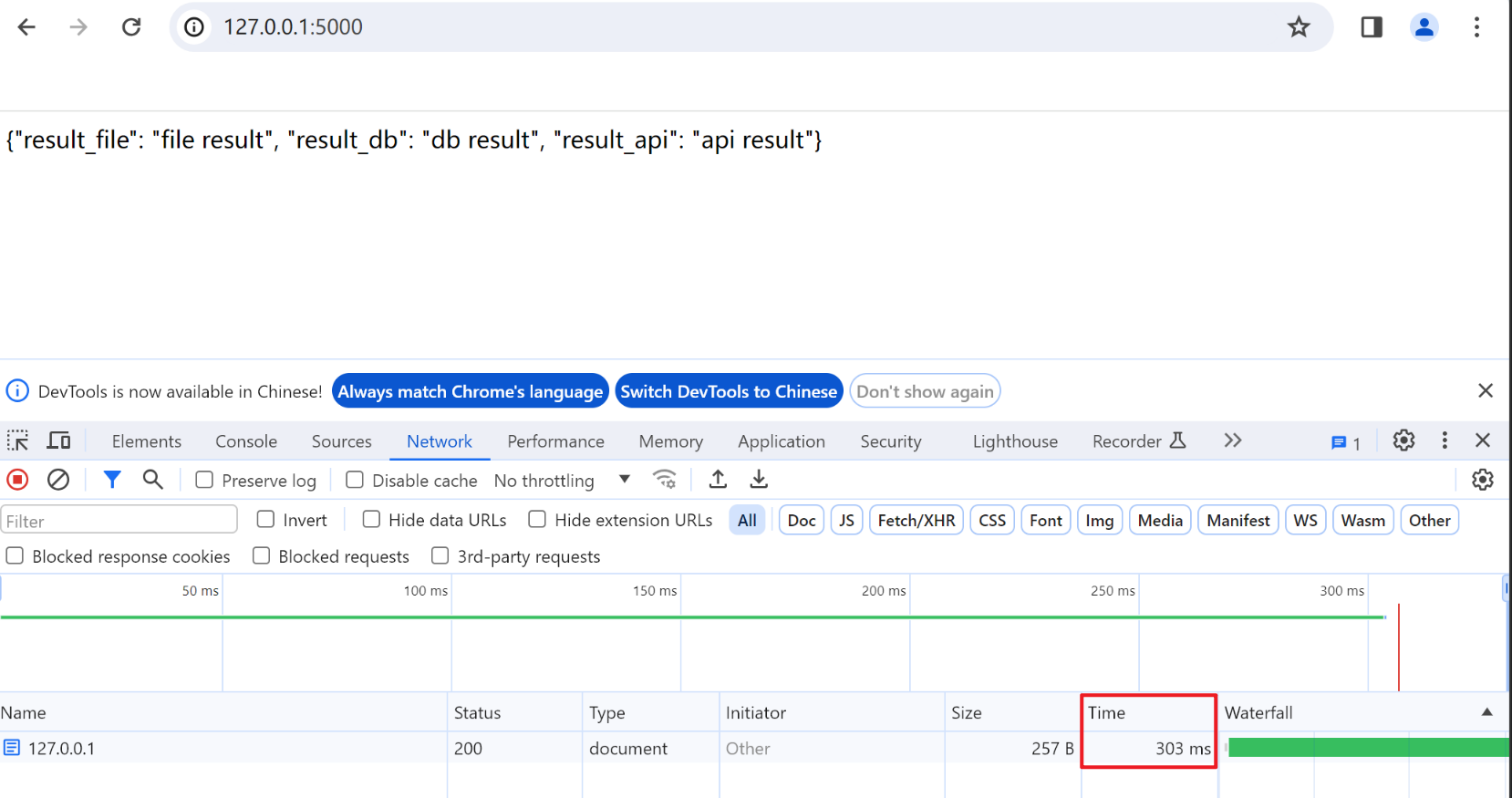This screenshot has height=798, width=1512.
Task: Clear the network log
Action: click(x=58, y=480)
